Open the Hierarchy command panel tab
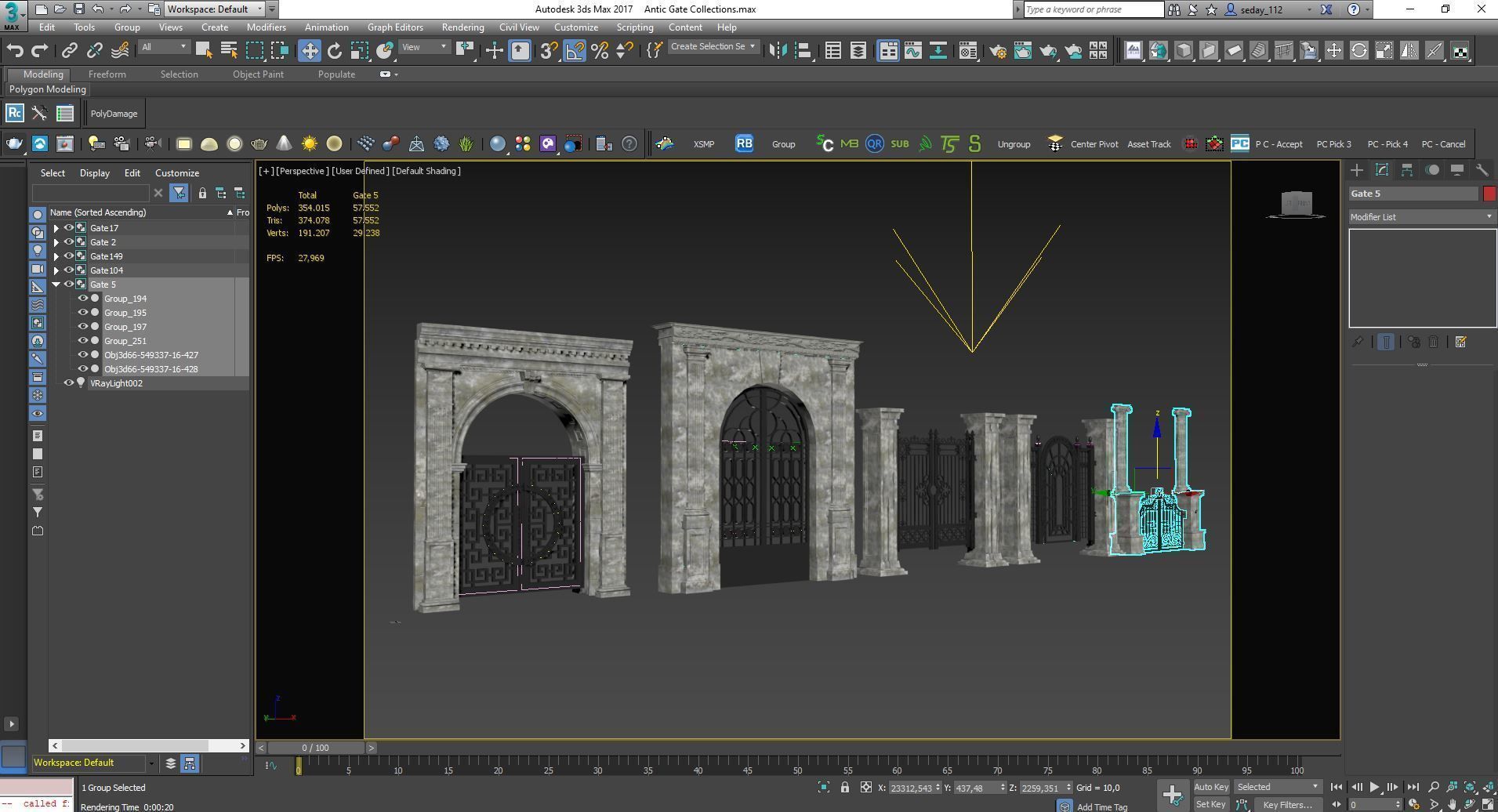The width and height of the screenshot is (1498, 812). [1407, 170]
